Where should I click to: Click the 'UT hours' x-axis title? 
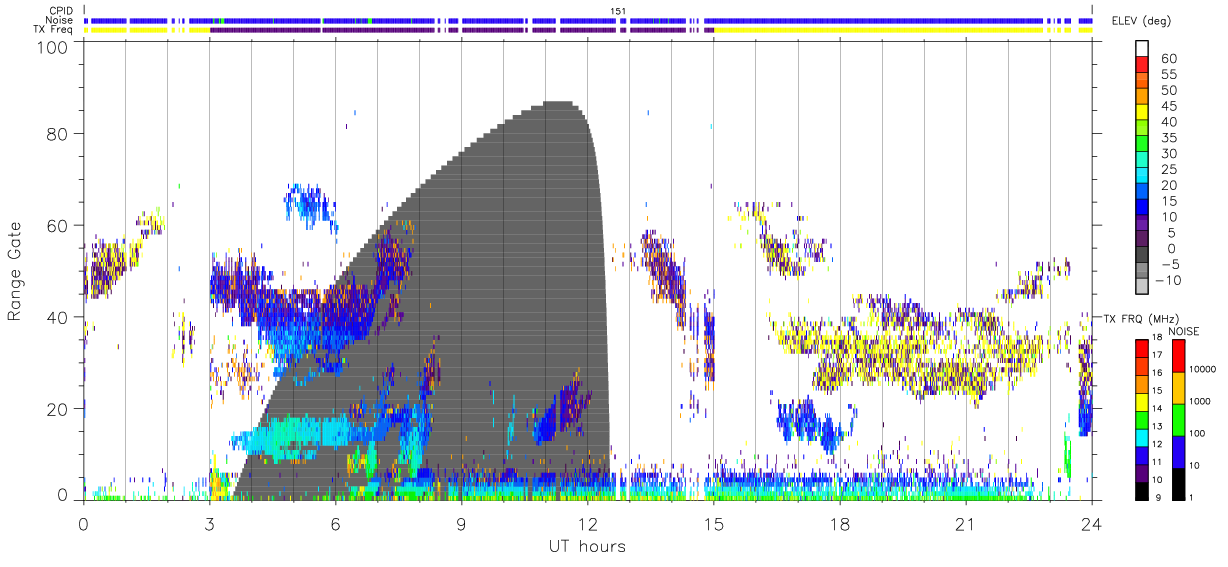click(x=587, y=546)
